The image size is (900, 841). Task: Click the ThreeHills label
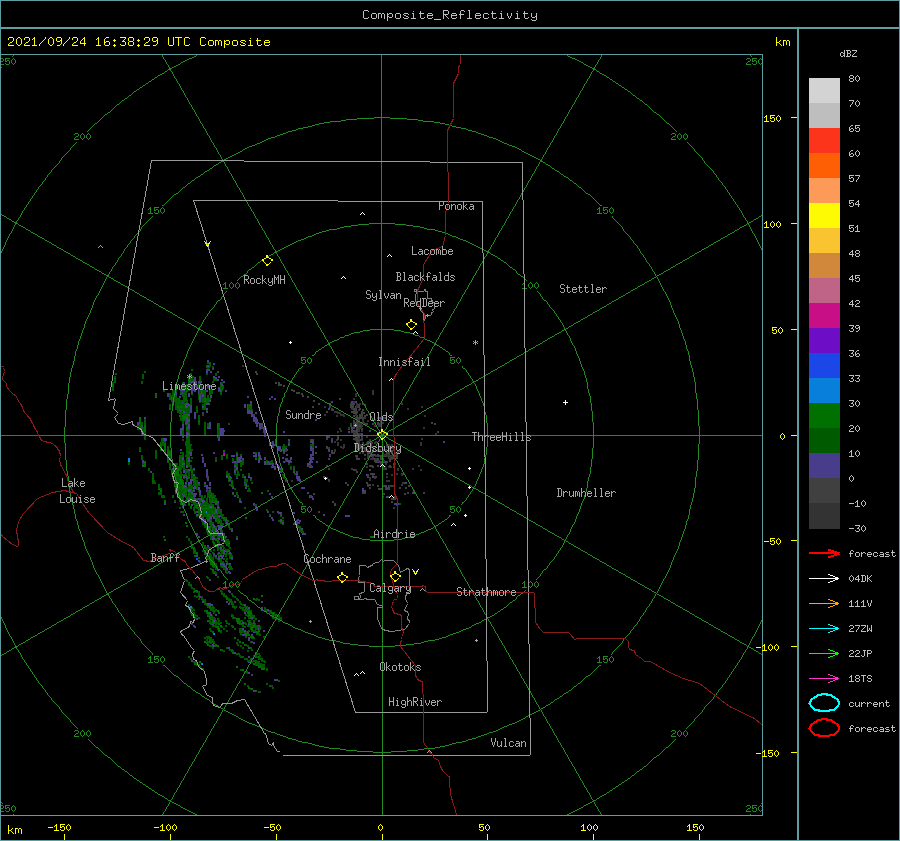click(x=502, y=437)
